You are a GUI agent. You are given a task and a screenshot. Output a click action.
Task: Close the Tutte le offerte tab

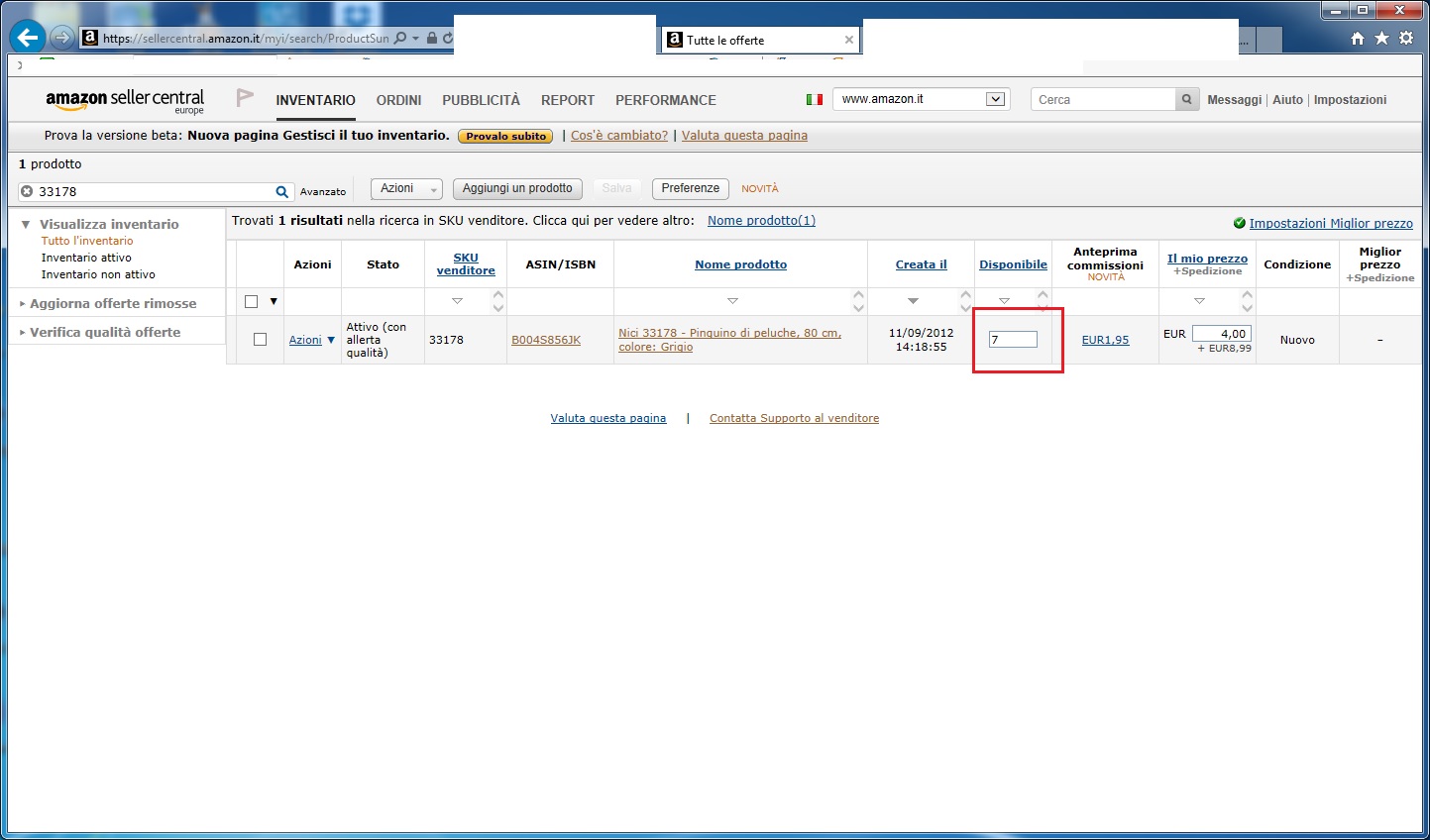(x=849, y=41)
